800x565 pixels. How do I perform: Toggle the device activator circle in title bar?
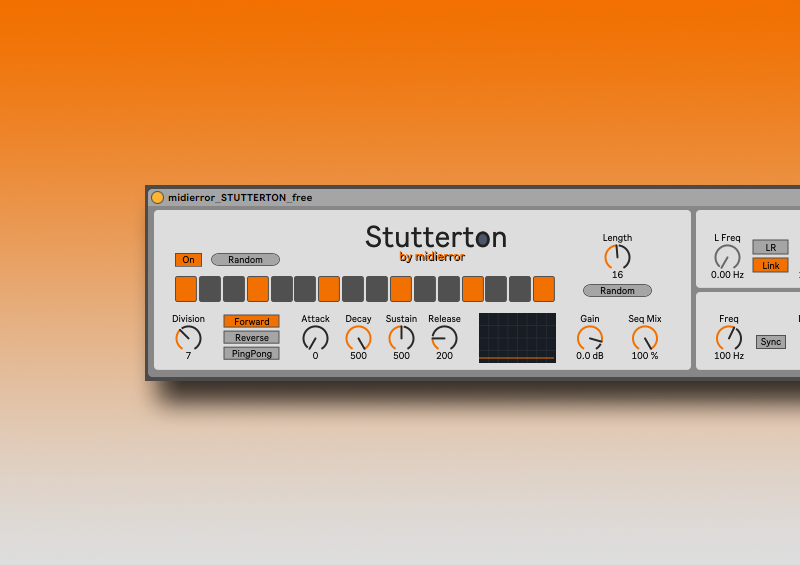[x=158, y=198]
